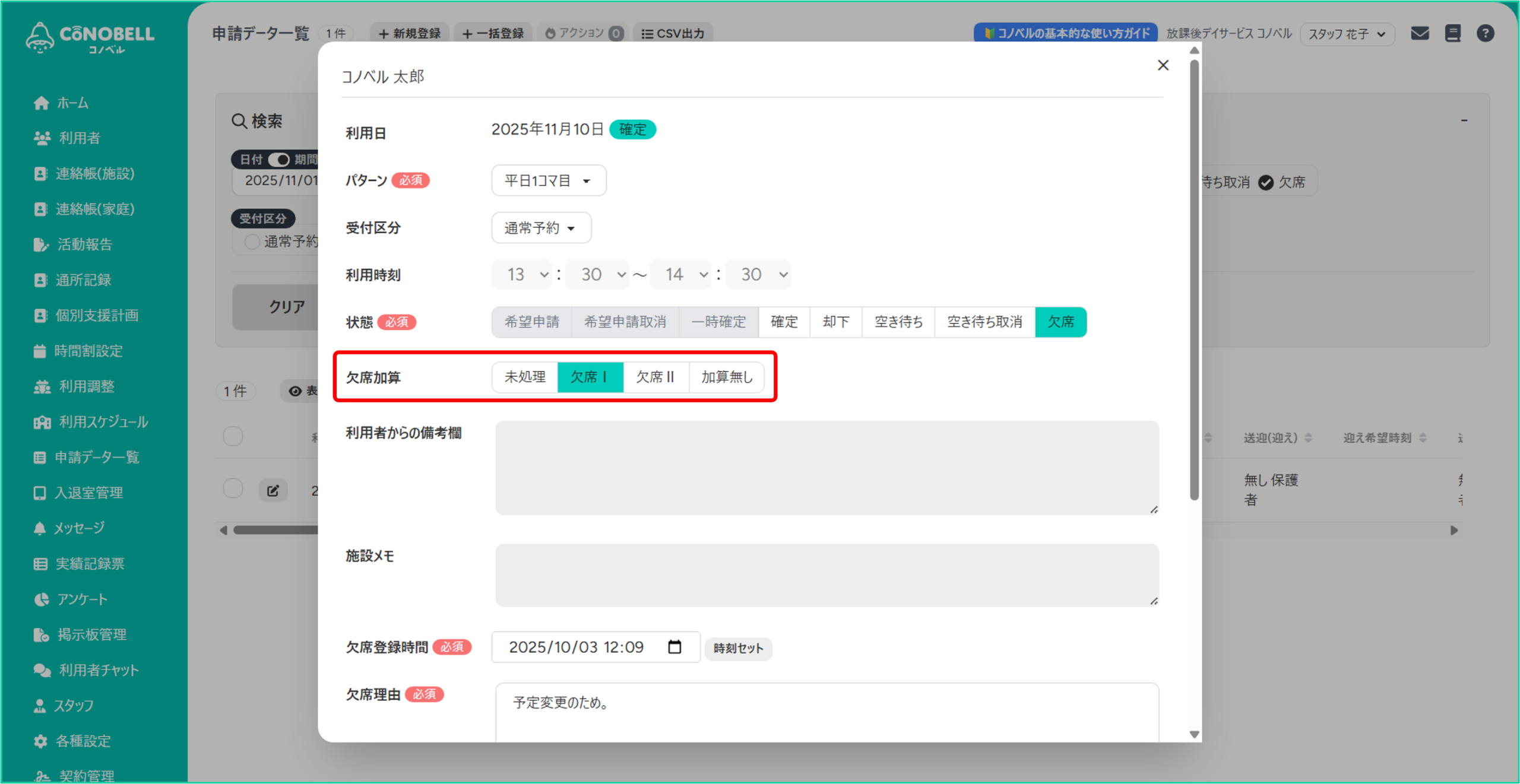Open the help question mark icon
The image size is (1520, 784).
pyautogui.click(x=1485, y=33)
